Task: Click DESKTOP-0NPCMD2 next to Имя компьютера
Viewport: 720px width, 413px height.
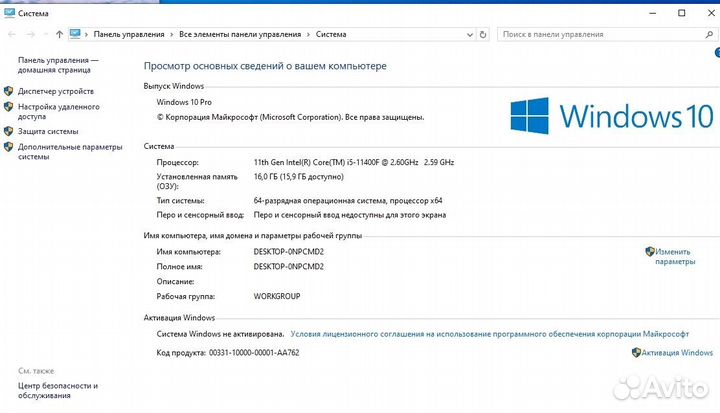Action: click(288, 252)
